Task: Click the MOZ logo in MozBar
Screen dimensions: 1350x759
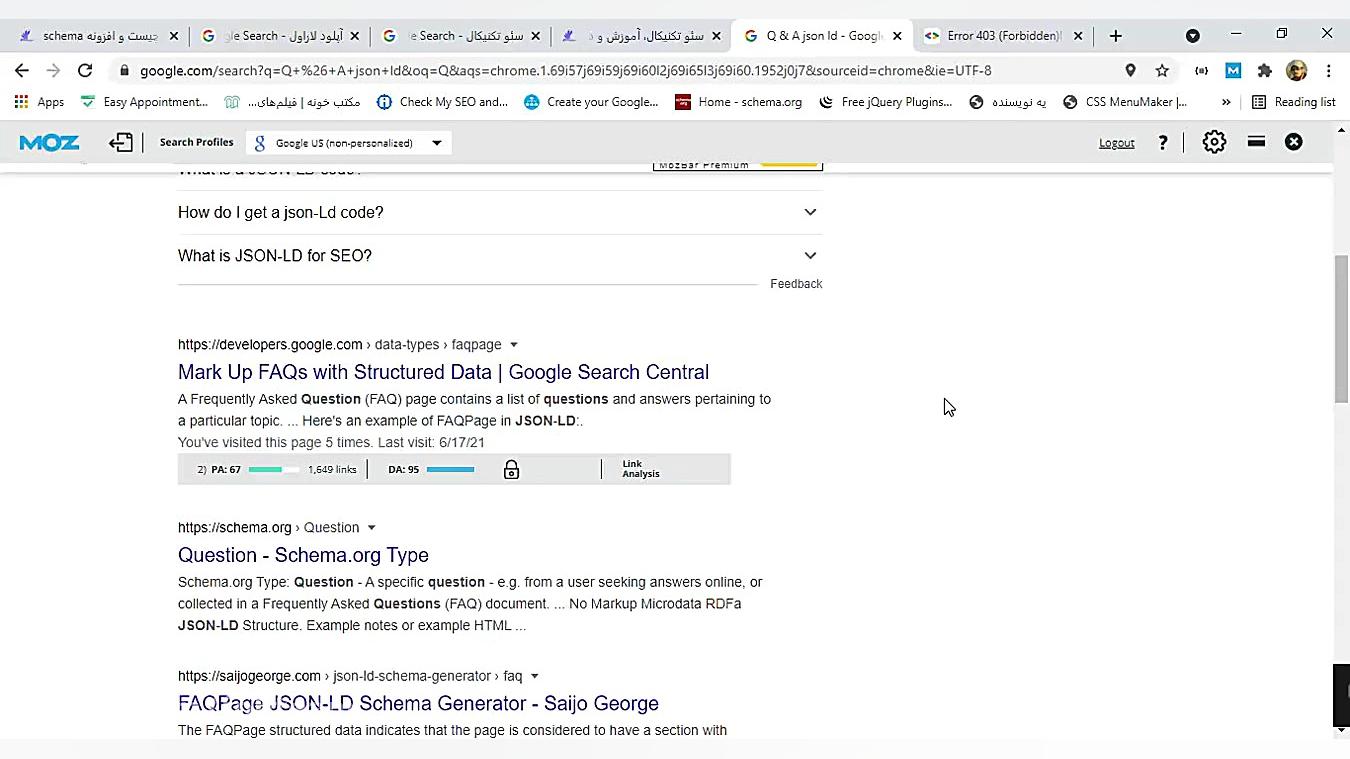Action: pyautogui.click(x=49, y=143)
